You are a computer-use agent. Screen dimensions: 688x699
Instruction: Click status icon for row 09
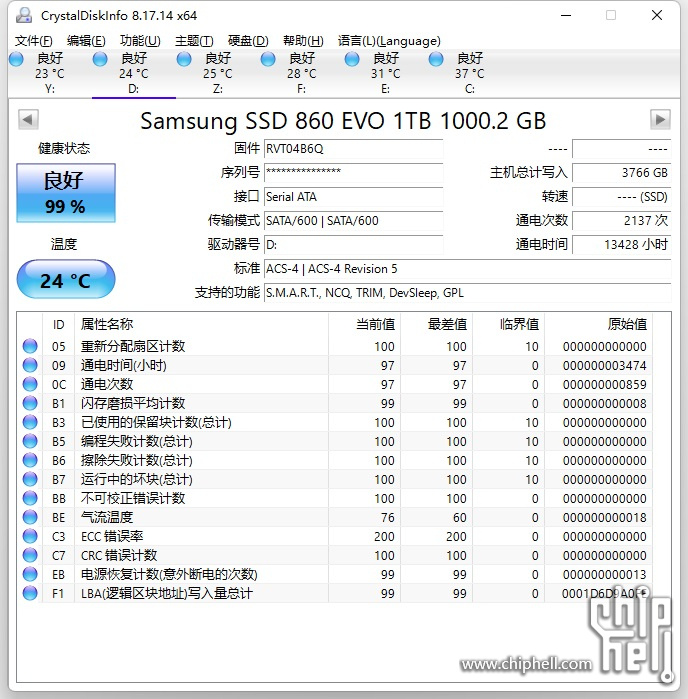pos(30,365)
